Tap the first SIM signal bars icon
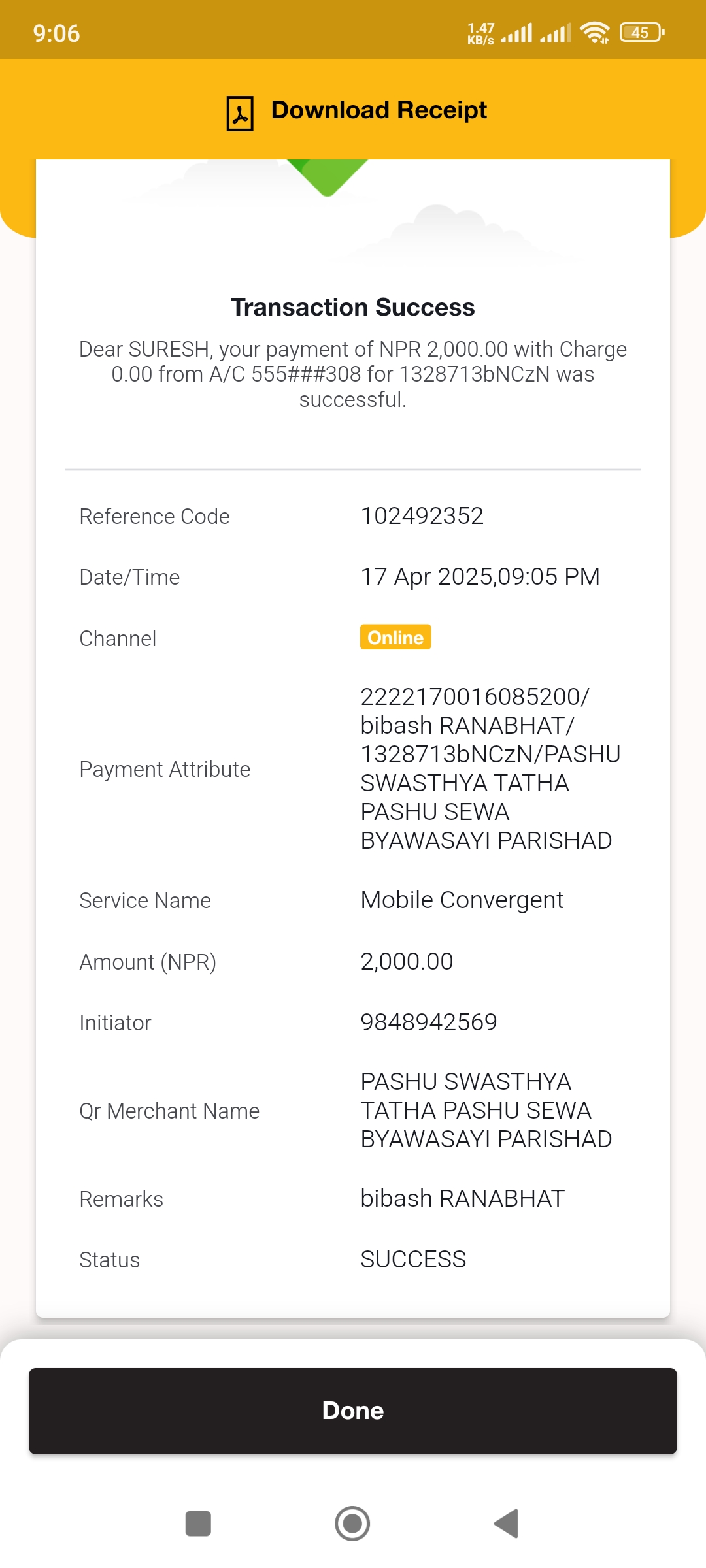This screenshot has width=706, height=1568. [x=516, y=33]
